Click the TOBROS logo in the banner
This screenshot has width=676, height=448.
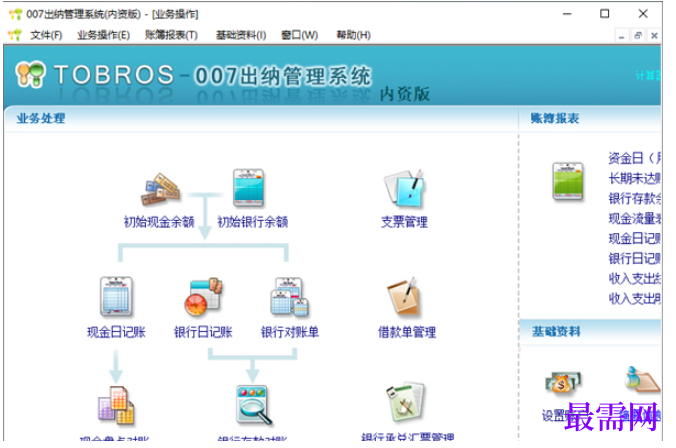click(30, 74)
